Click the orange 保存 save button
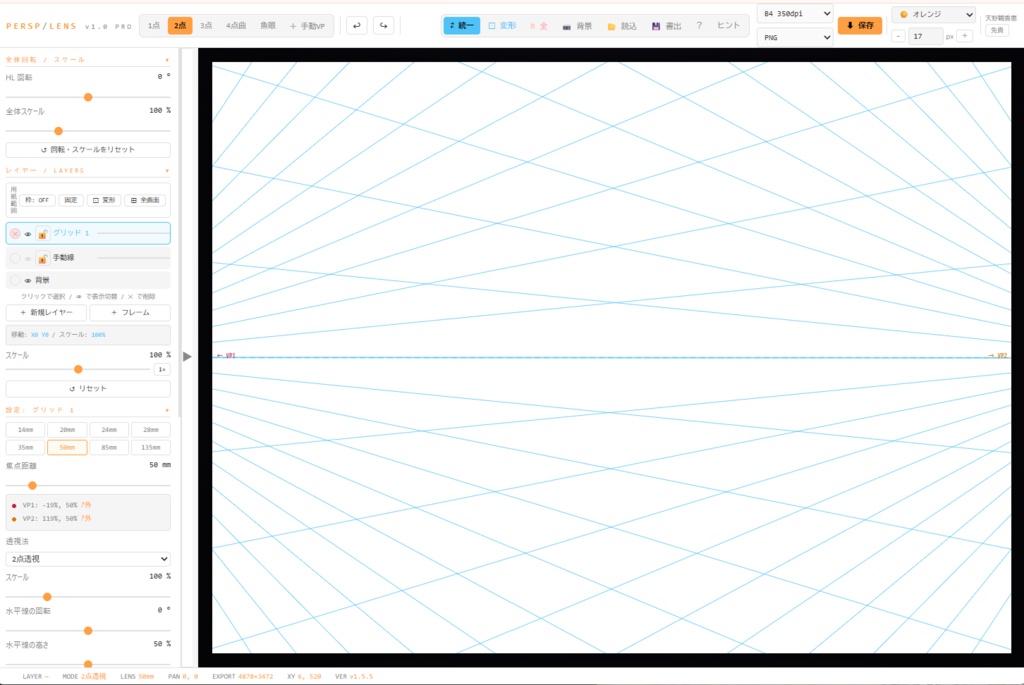The height and width of the screenshot is (685, 1024). click(860, 25)
